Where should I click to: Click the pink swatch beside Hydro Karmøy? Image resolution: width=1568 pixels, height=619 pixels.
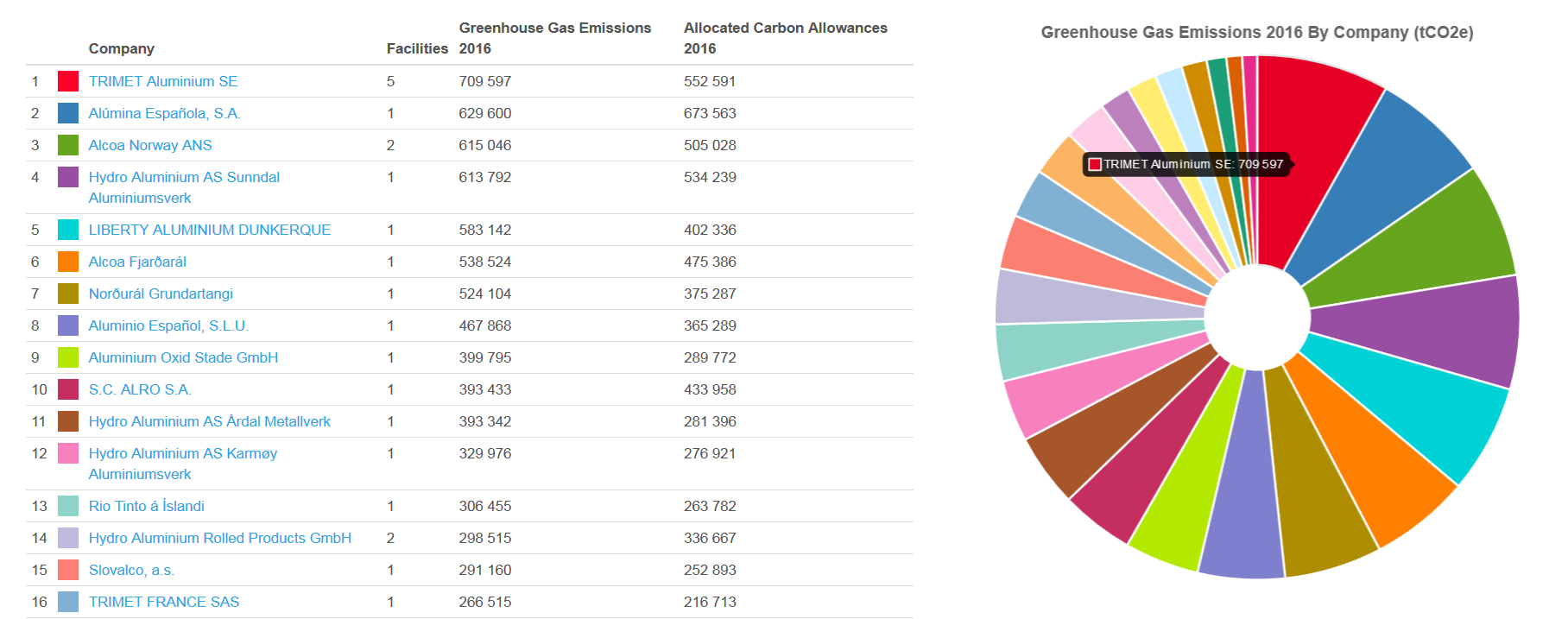[x=68, y=453]
